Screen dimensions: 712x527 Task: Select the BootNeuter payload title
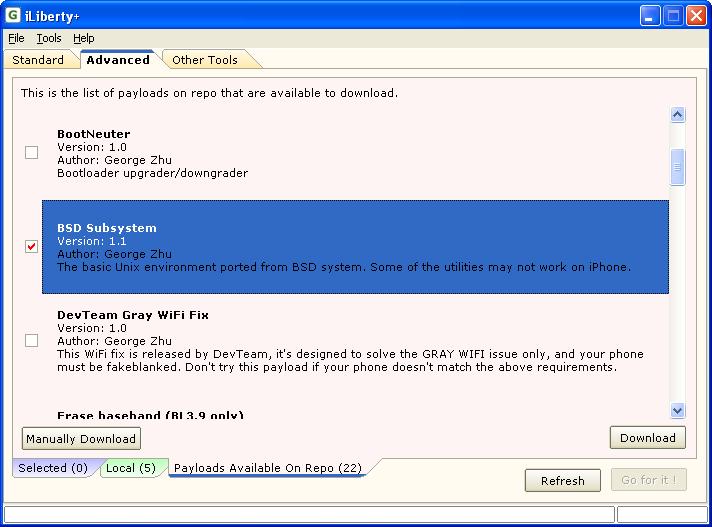94,134
